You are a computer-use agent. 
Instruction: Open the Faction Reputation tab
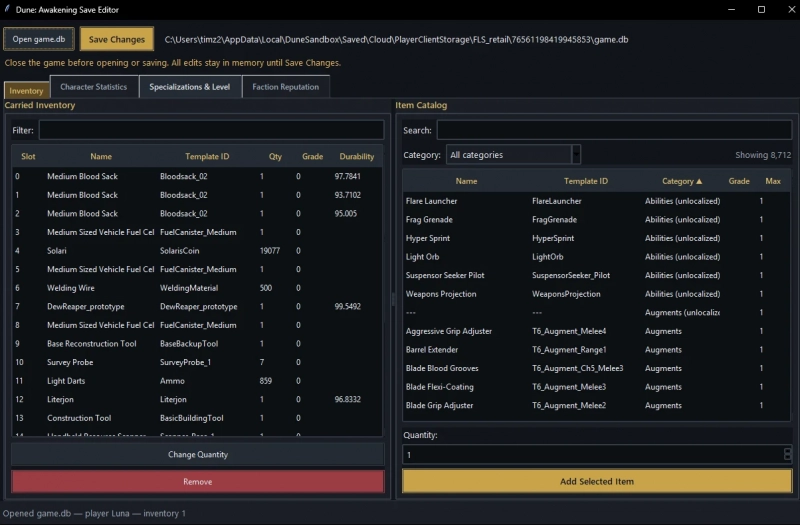(286, 87)
